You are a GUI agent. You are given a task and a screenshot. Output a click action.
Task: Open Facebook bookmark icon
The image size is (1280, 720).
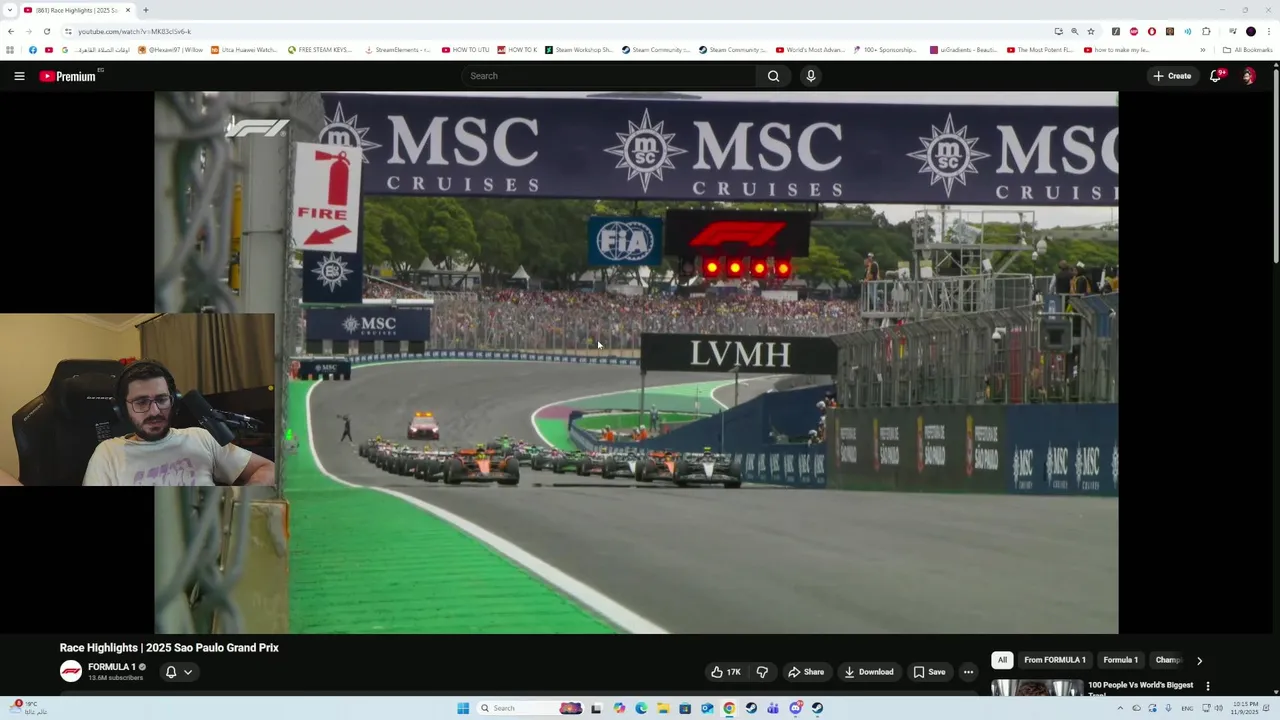click(x=33, y=50)
